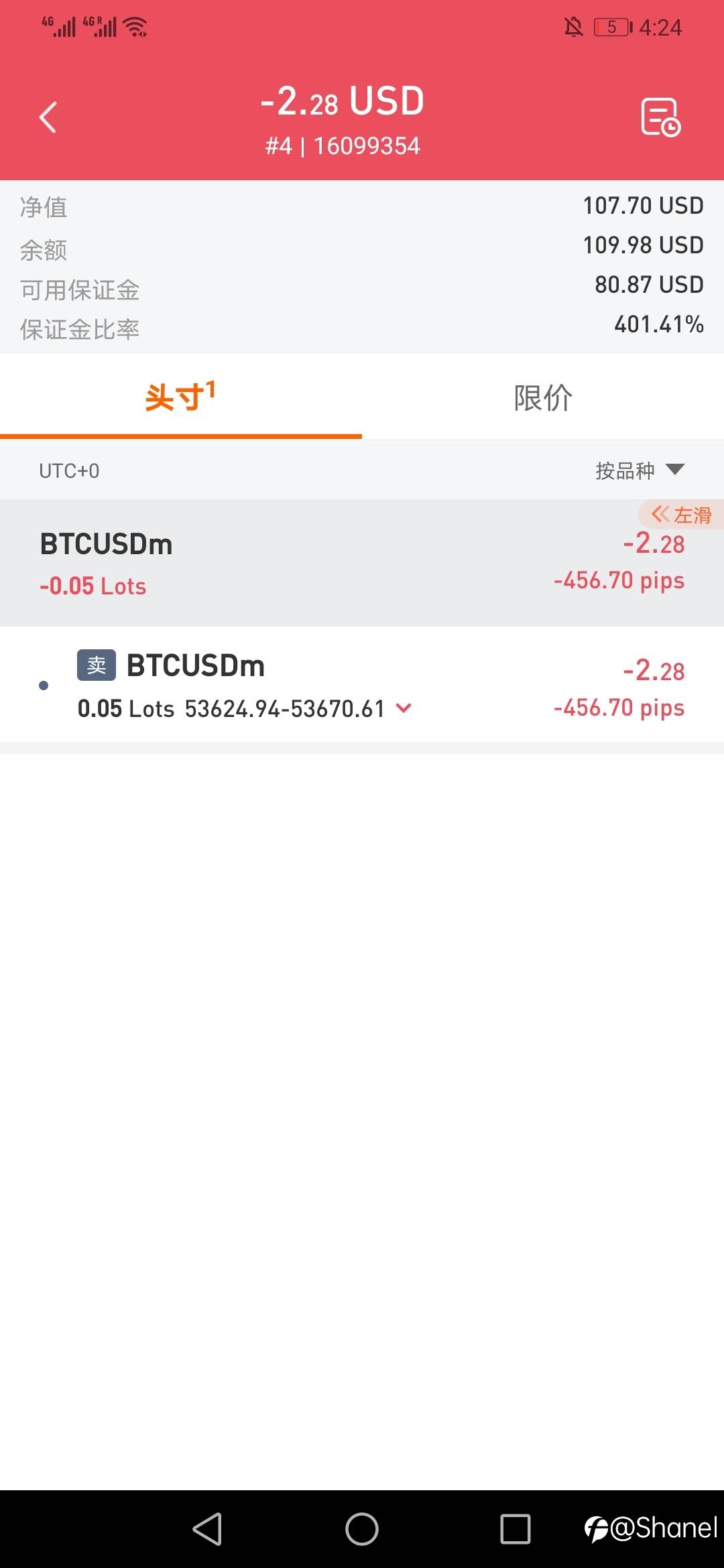Image resolution: width=724 pixels, height=1568 pixels.
Task: Tap the 左滑 swipe hint label
Action: [681, 515]
